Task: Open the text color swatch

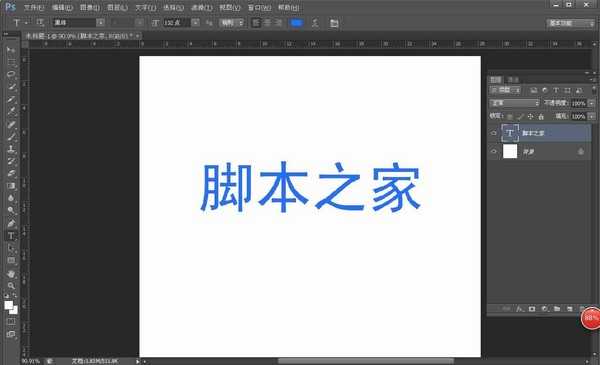Action: point(297,23)
